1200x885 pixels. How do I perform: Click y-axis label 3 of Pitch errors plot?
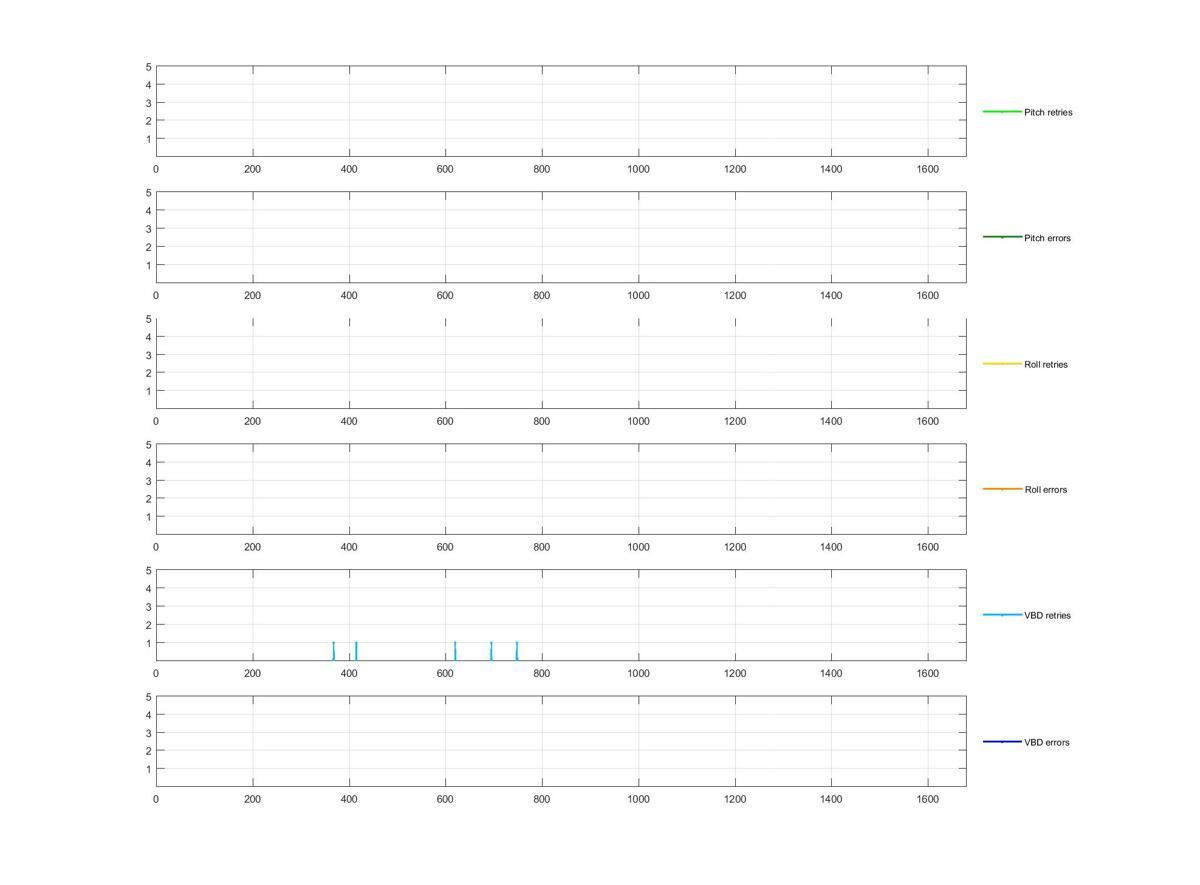click(x=148, y=229)
